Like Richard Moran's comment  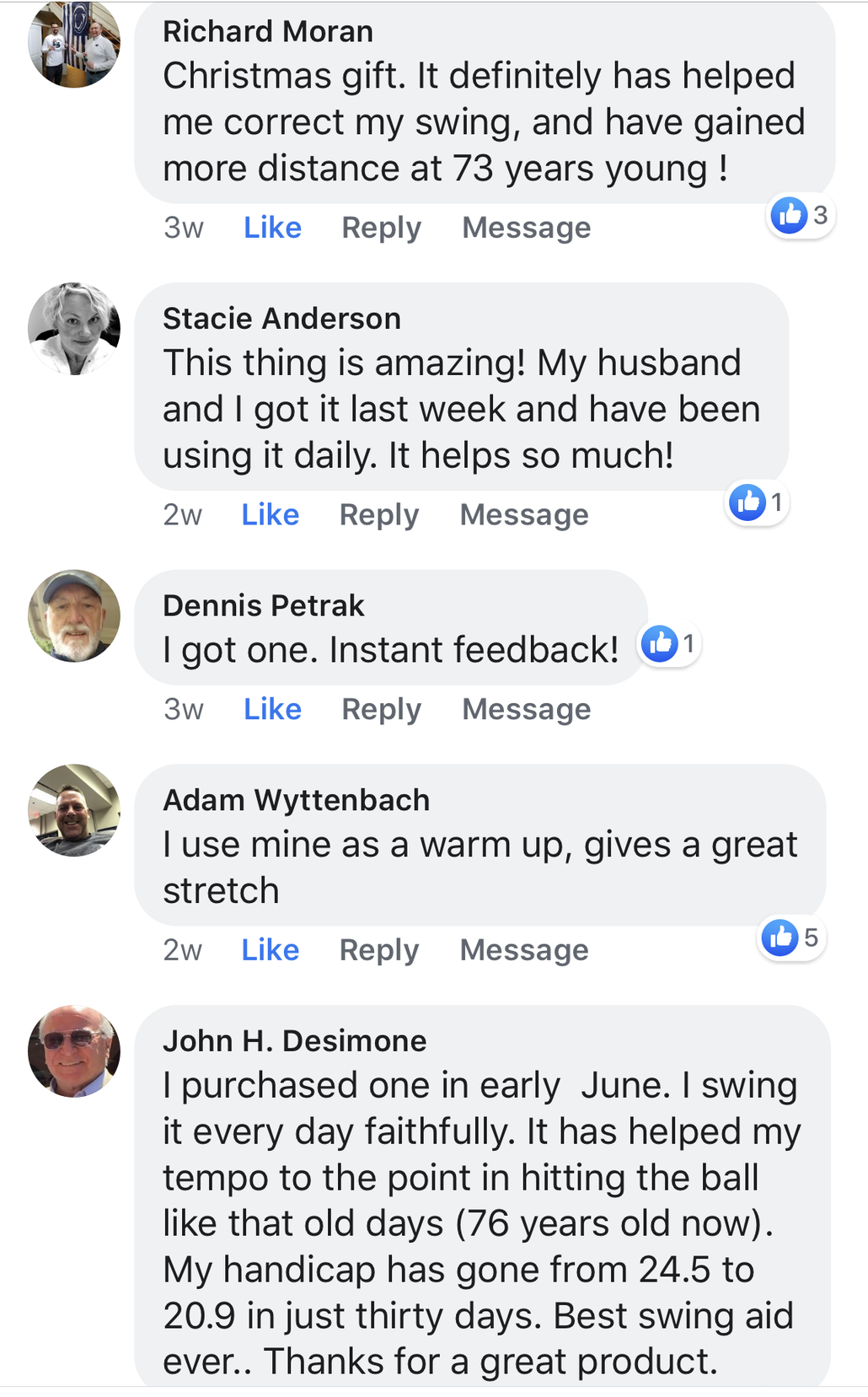(272, 228)
